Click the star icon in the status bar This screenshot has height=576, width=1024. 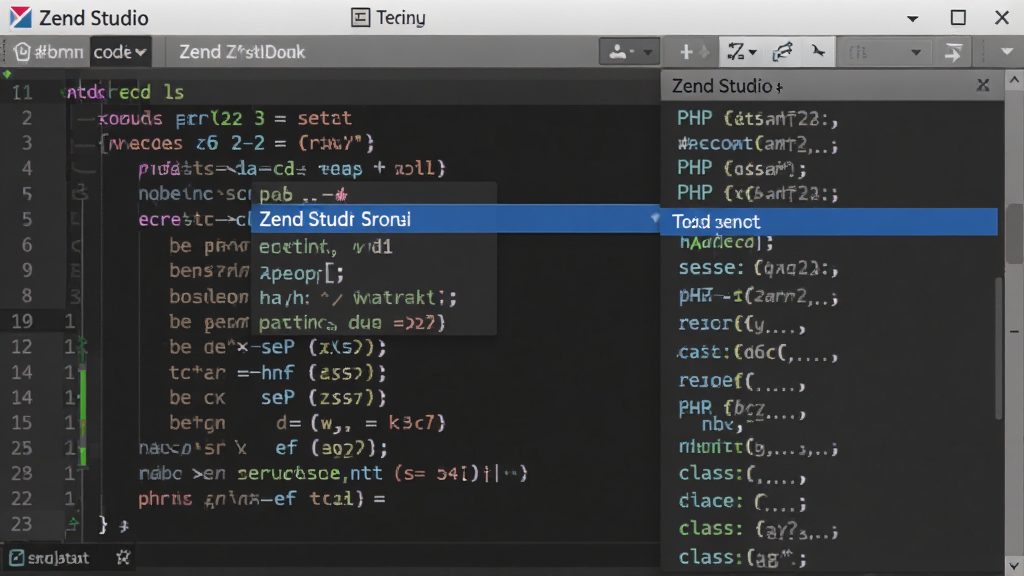[123, 558]
